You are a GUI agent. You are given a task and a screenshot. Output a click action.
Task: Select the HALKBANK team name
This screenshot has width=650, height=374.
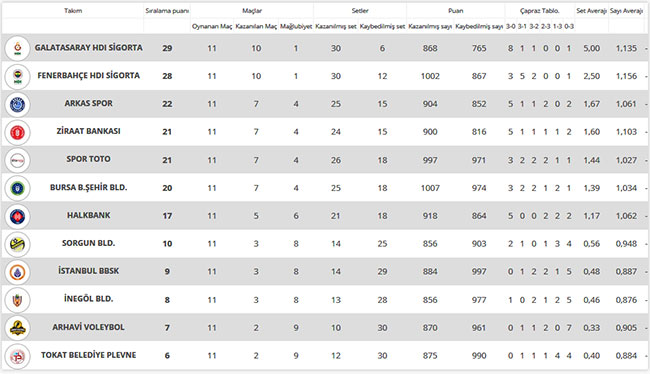(x=89, y=215)
